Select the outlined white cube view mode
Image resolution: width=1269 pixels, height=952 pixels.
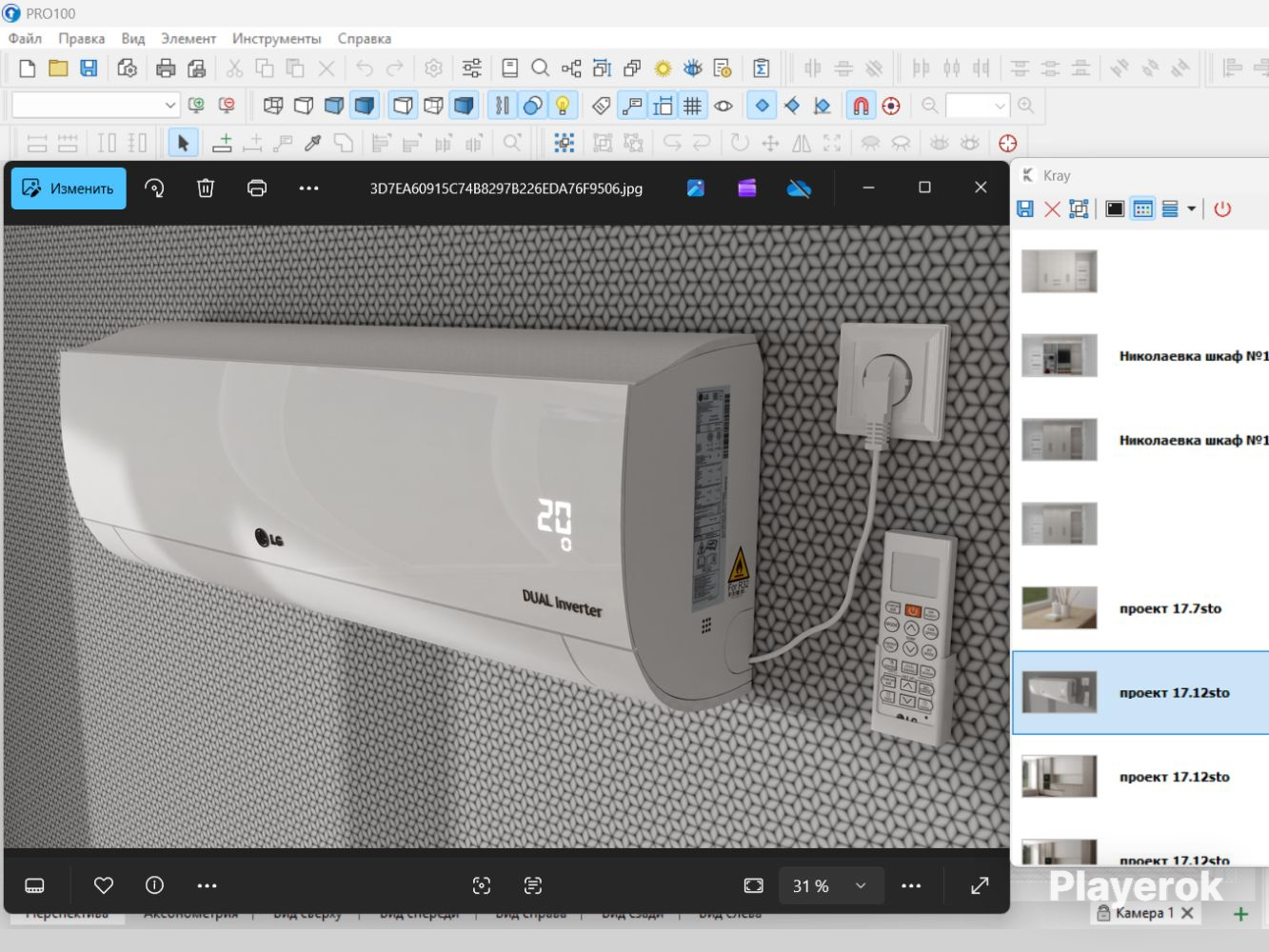tap(304, 106)
